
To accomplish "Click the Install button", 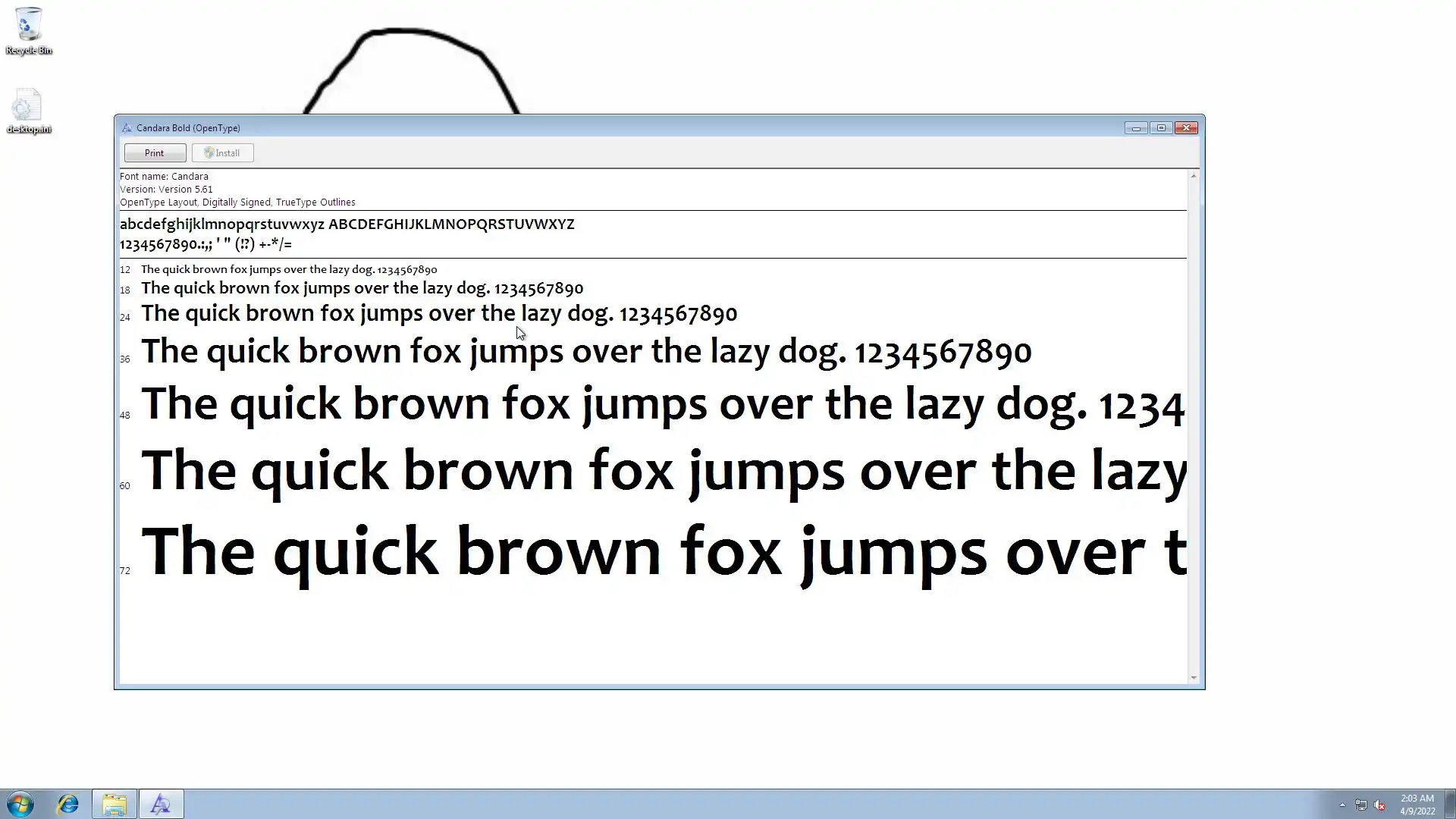I will (x=222, y=153).
